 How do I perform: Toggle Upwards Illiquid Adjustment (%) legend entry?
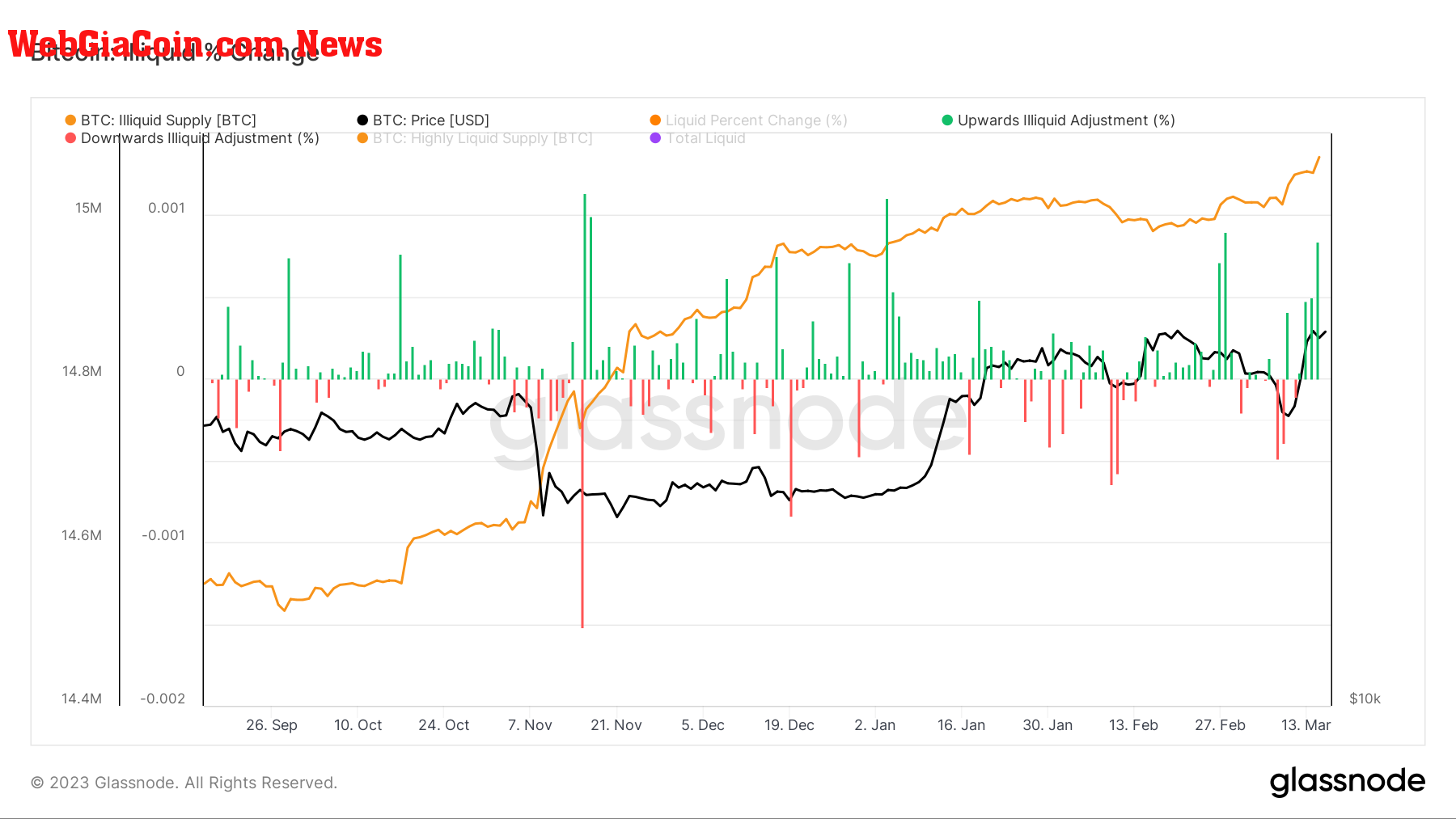click(1058, 120)
